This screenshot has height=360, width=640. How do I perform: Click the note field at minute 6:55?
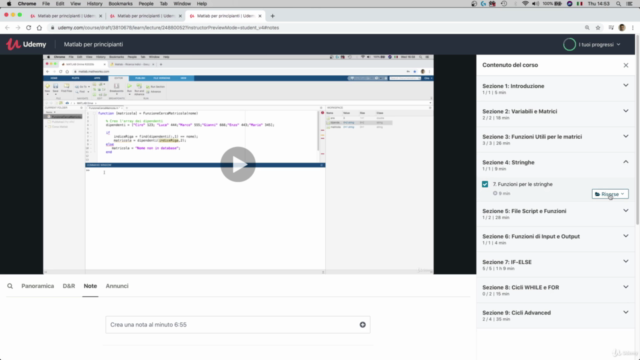(x=238, y=325)
